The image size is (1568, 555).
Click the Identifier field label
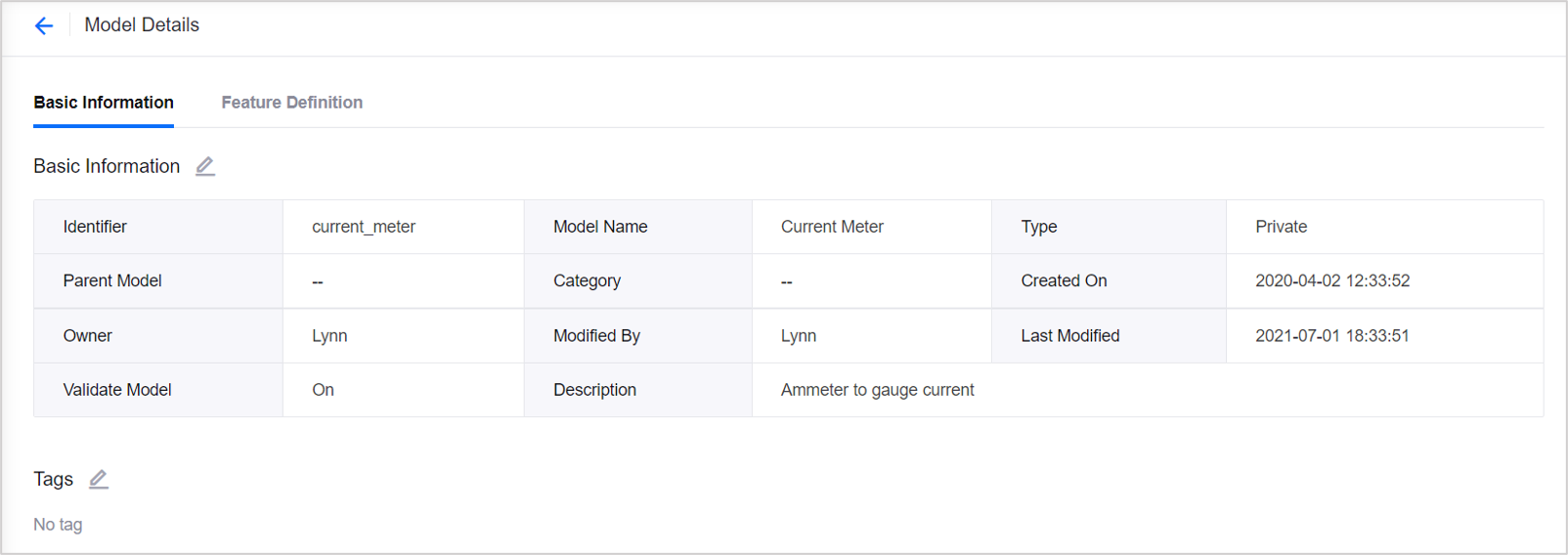point(95,227)
